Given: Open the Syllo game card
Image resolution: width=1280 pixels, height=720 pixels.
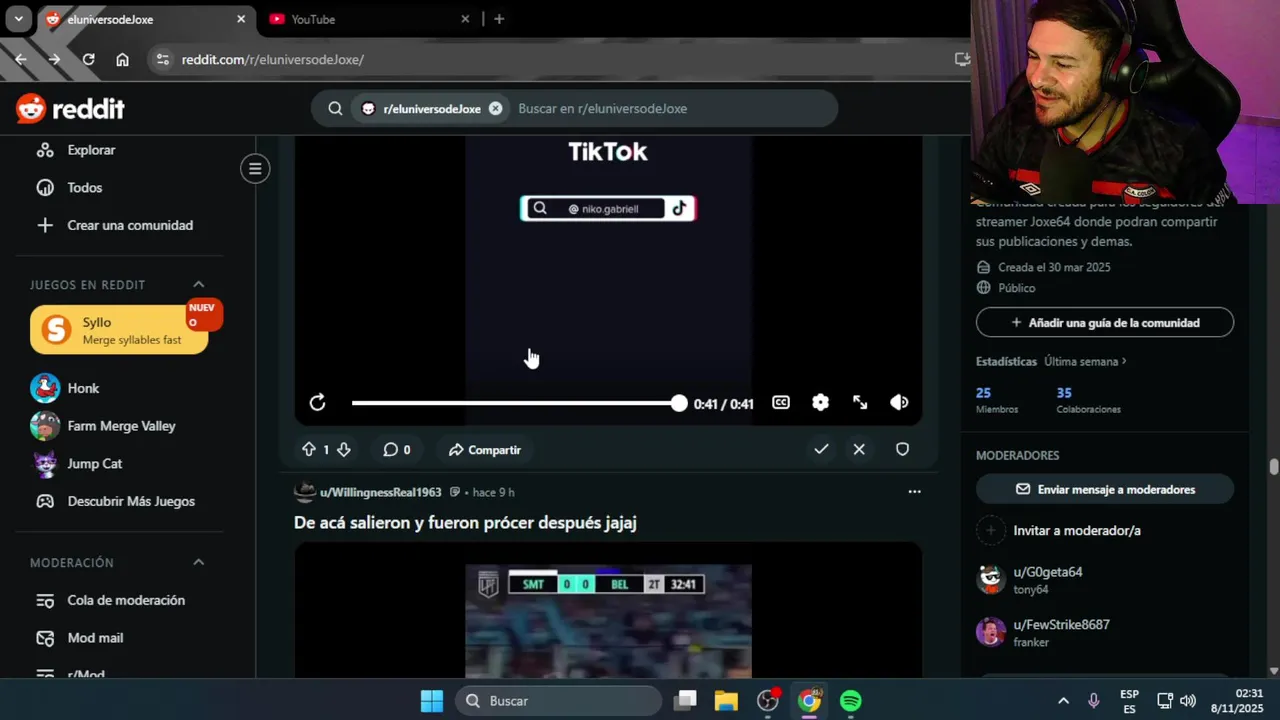Looking at the screenshot, I should 119,330.
